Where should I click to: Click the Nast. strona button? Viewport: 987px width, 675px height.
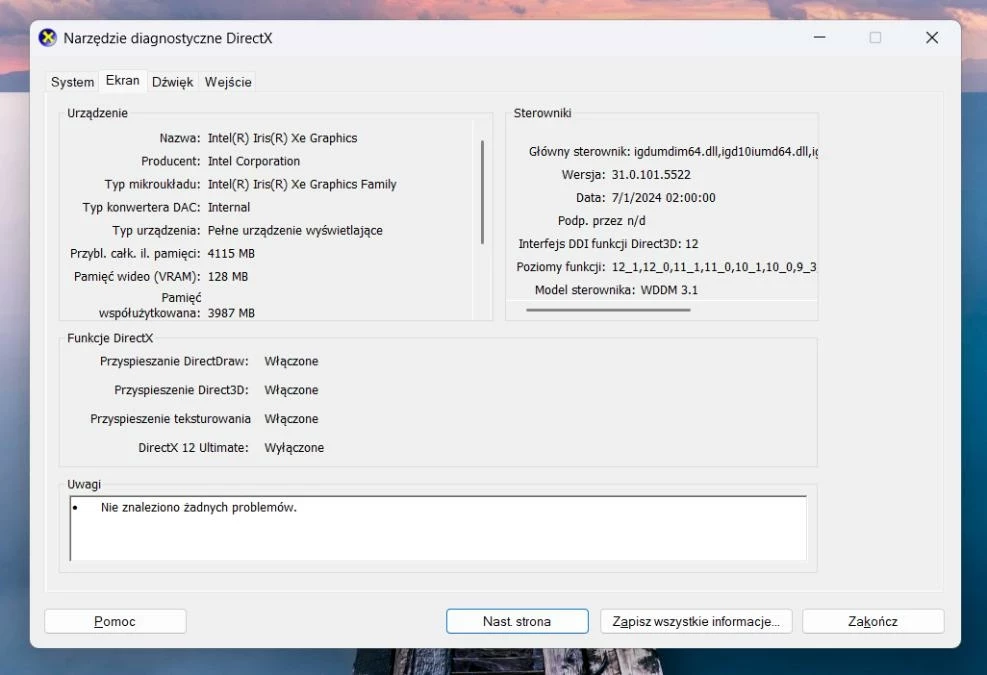(x=517, y=621)
